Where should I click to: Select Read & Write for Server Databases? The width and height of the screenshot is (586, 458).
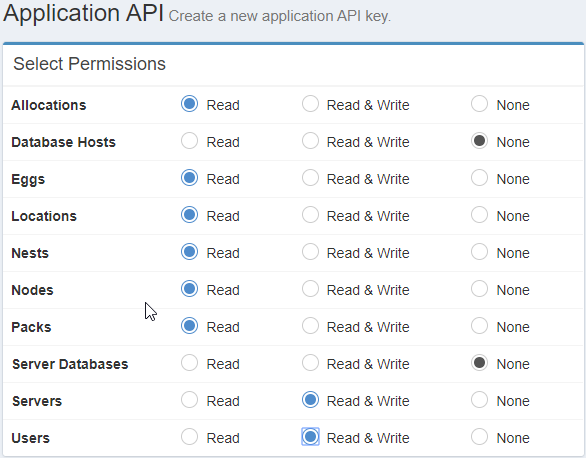click(x=310, y=363)
